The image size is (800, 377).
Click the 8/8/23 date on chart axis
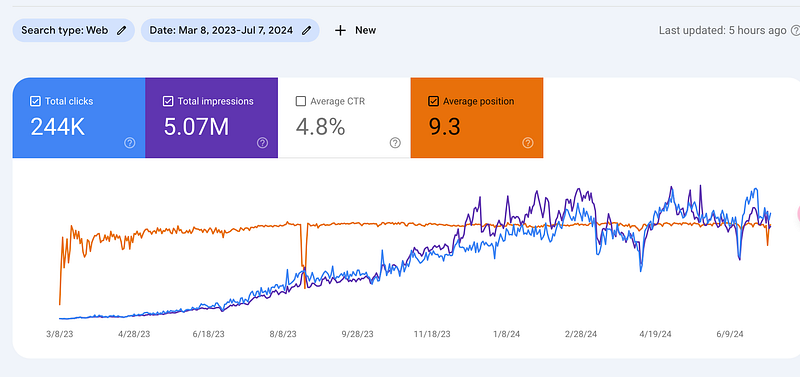[283, 335]
